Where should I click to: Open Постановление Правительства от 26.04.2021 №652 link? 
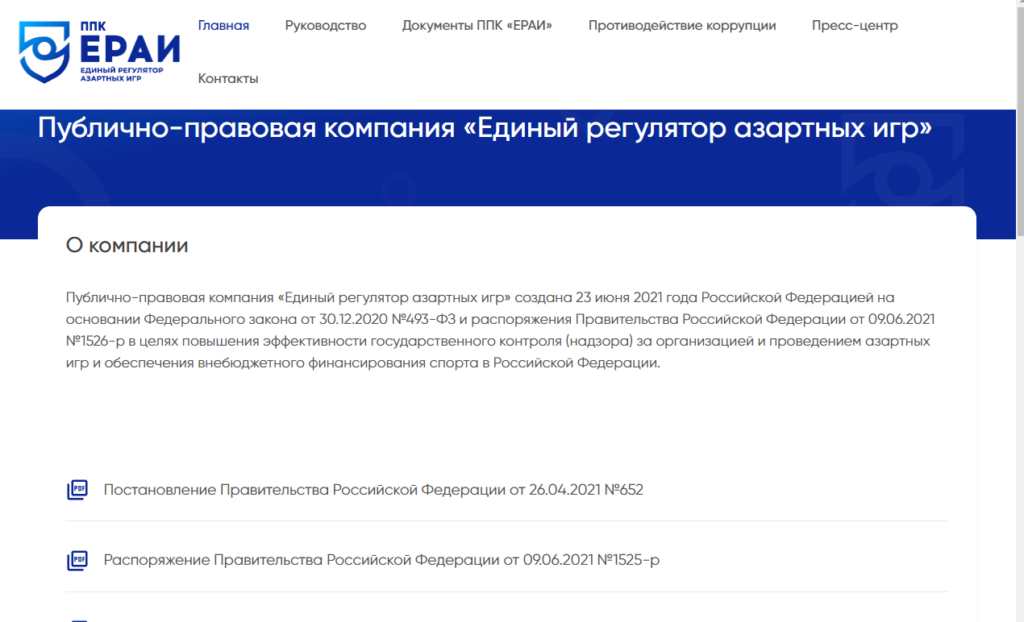pyautogui.click(x=373, y=489)
